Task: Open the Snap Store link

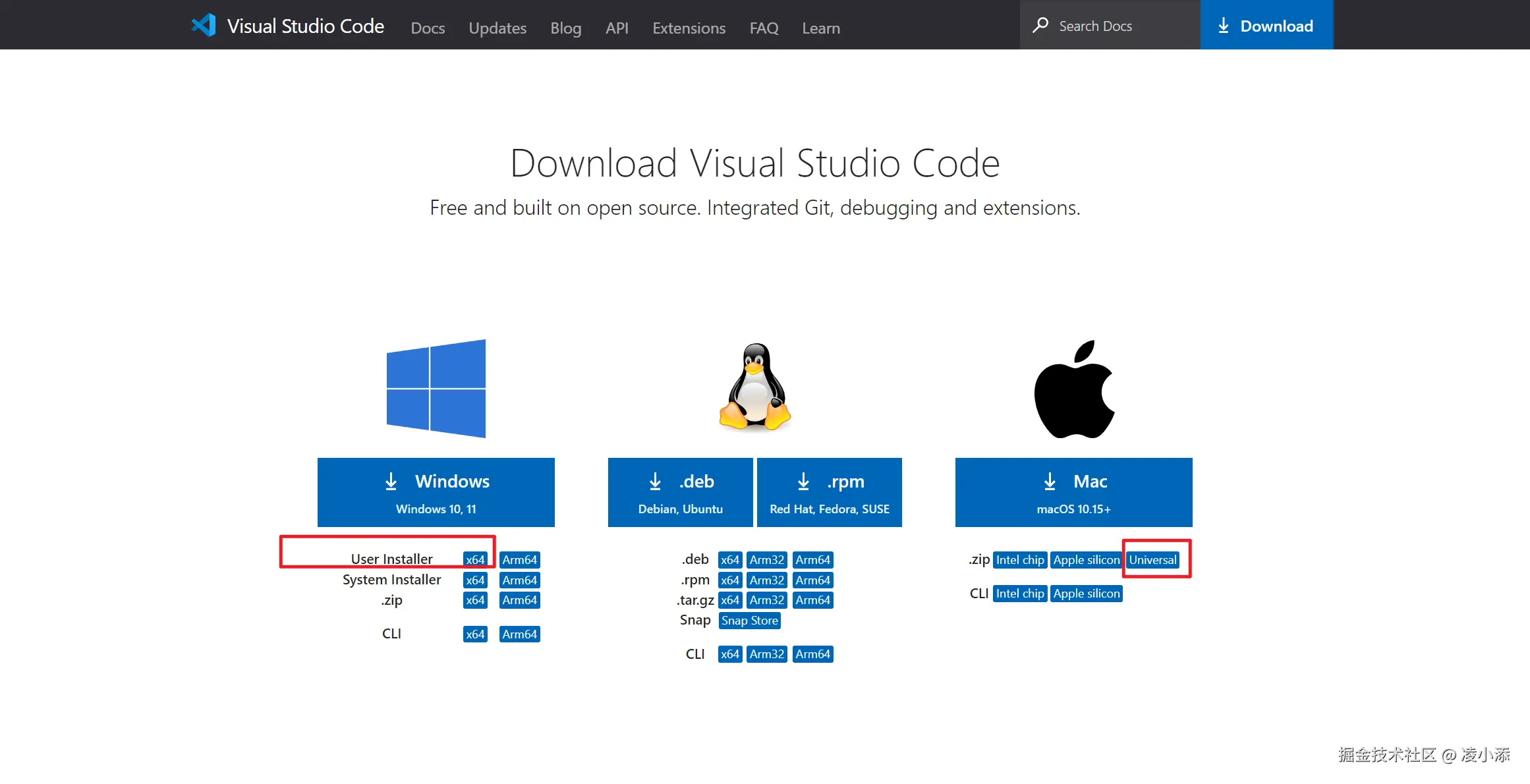Action: [x=749, y=621]
